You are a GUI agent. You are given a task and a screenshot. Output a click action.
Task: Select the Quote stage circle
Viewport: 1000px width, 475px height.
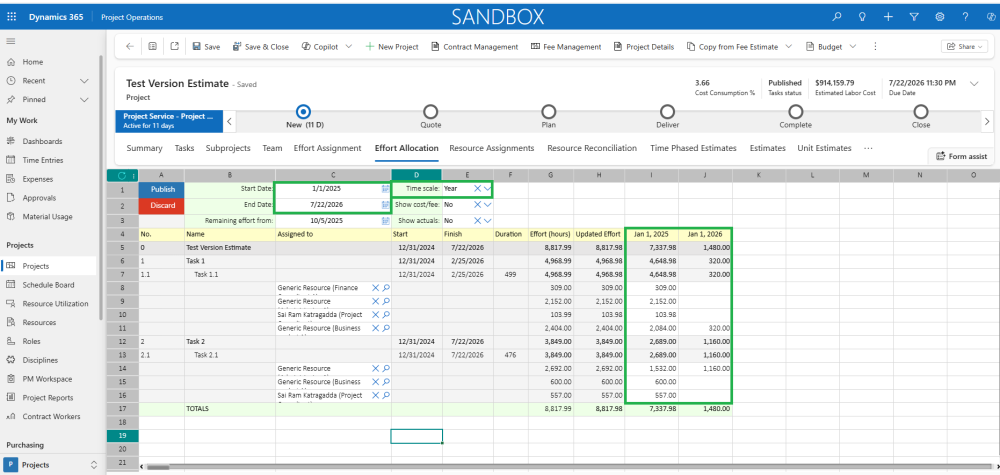(430, 112)
